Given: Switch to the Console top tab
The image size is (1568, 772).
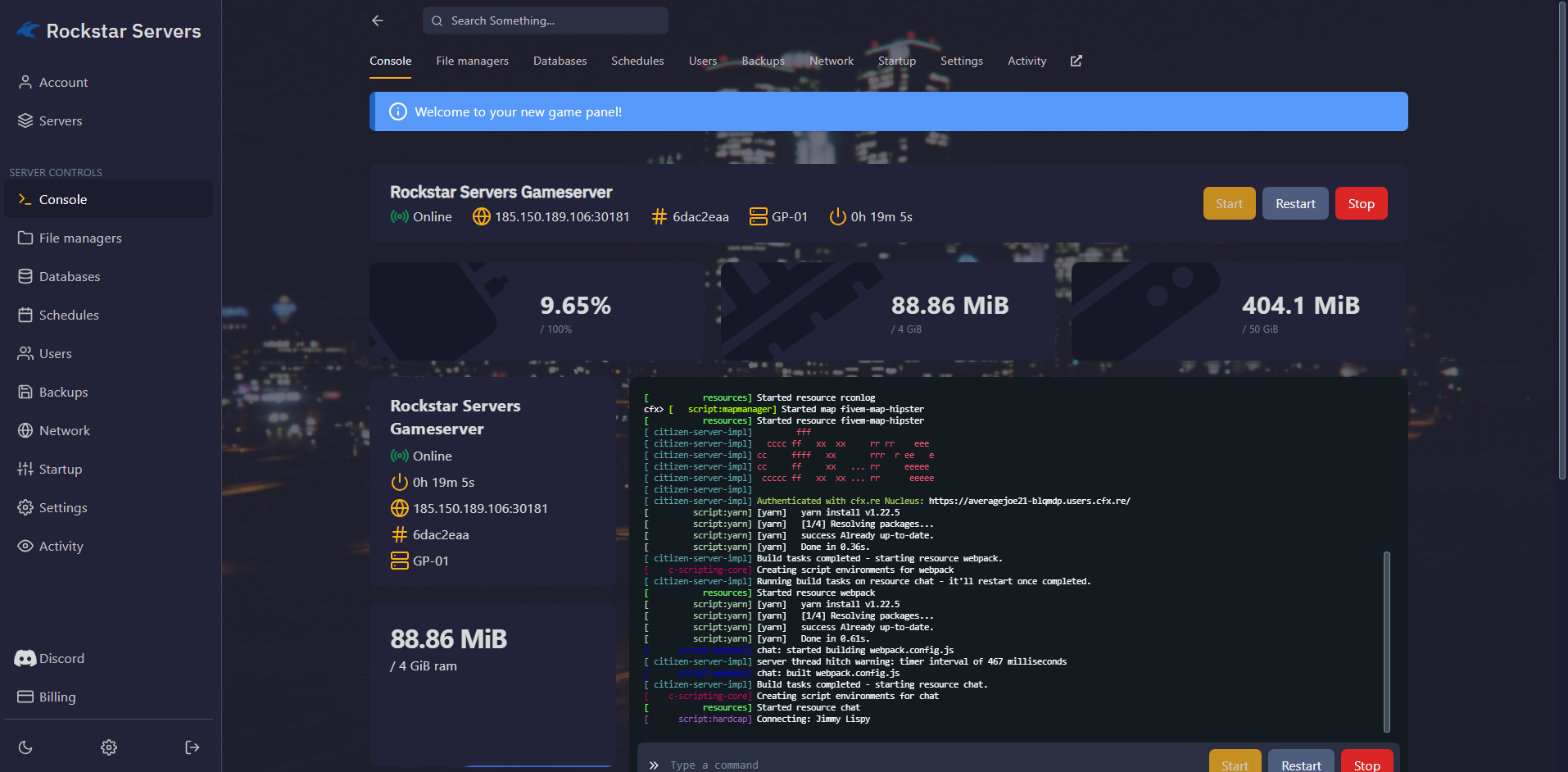Looking at the screenshot, I should click(x=390, y=61).
